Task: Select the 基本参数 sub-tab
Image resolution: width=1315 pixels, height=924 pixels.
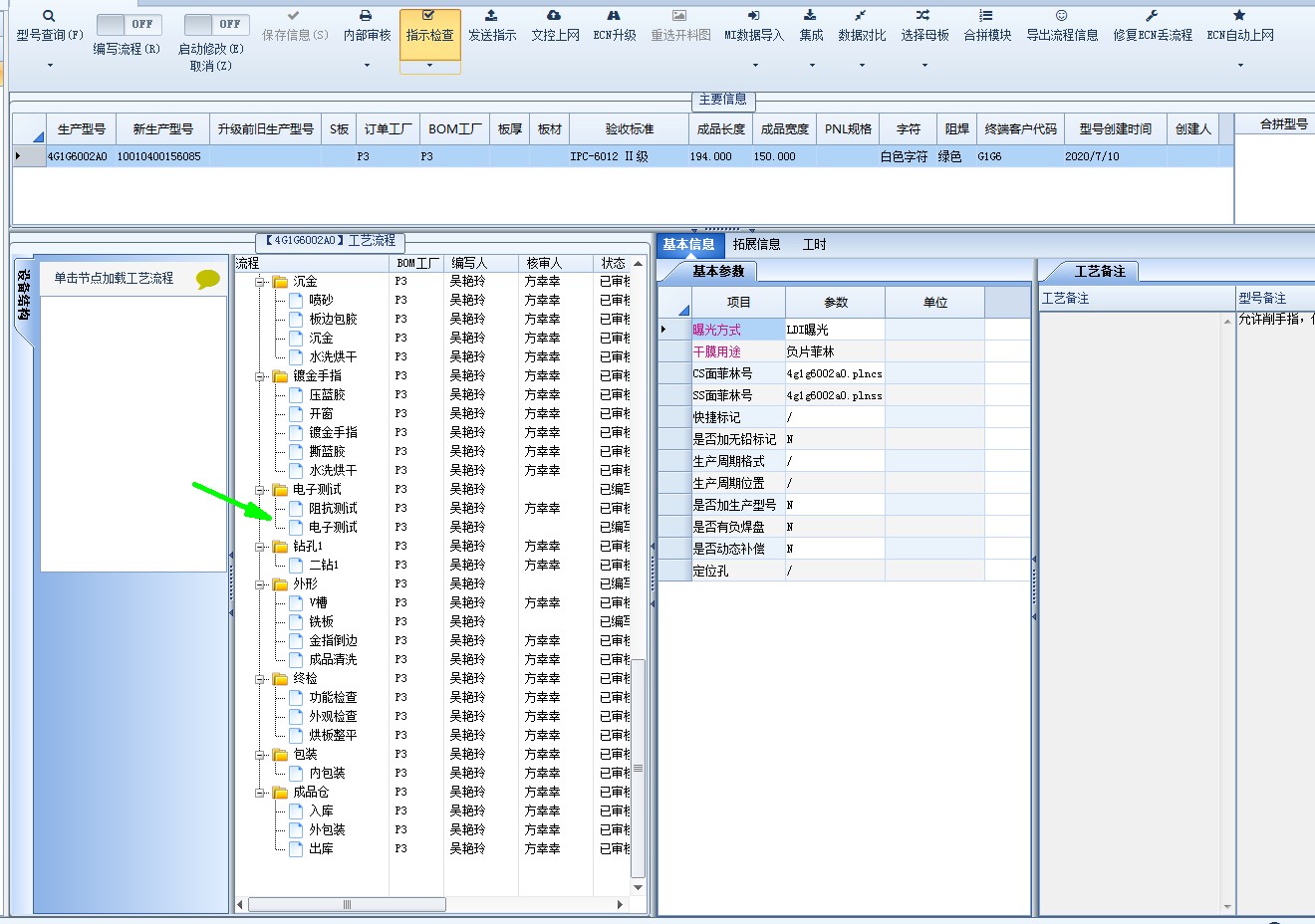Action: 717,271
